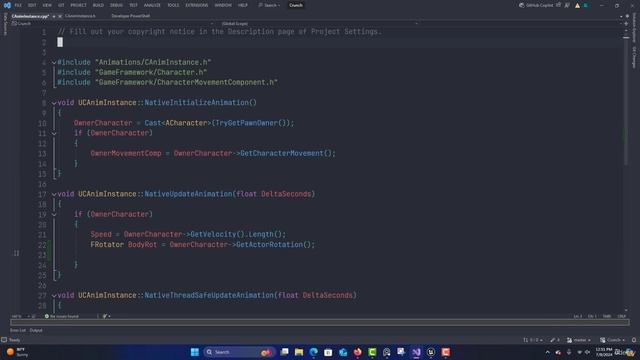Screen dimensions: 640x360
Task: Open the EDIT menu
Action: (32, 5)
